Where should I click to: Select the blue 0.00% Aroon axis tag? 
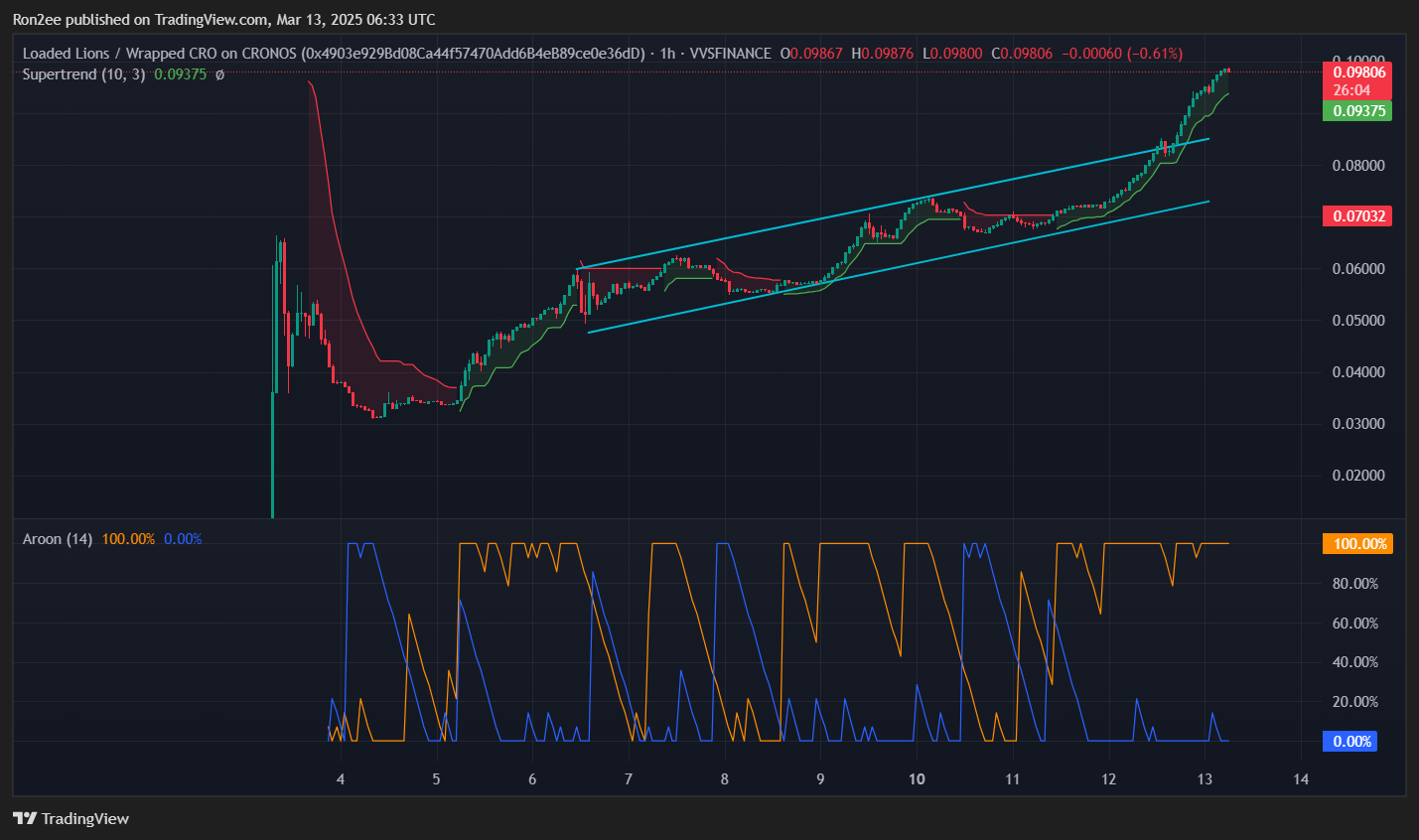pos(1350,742)
